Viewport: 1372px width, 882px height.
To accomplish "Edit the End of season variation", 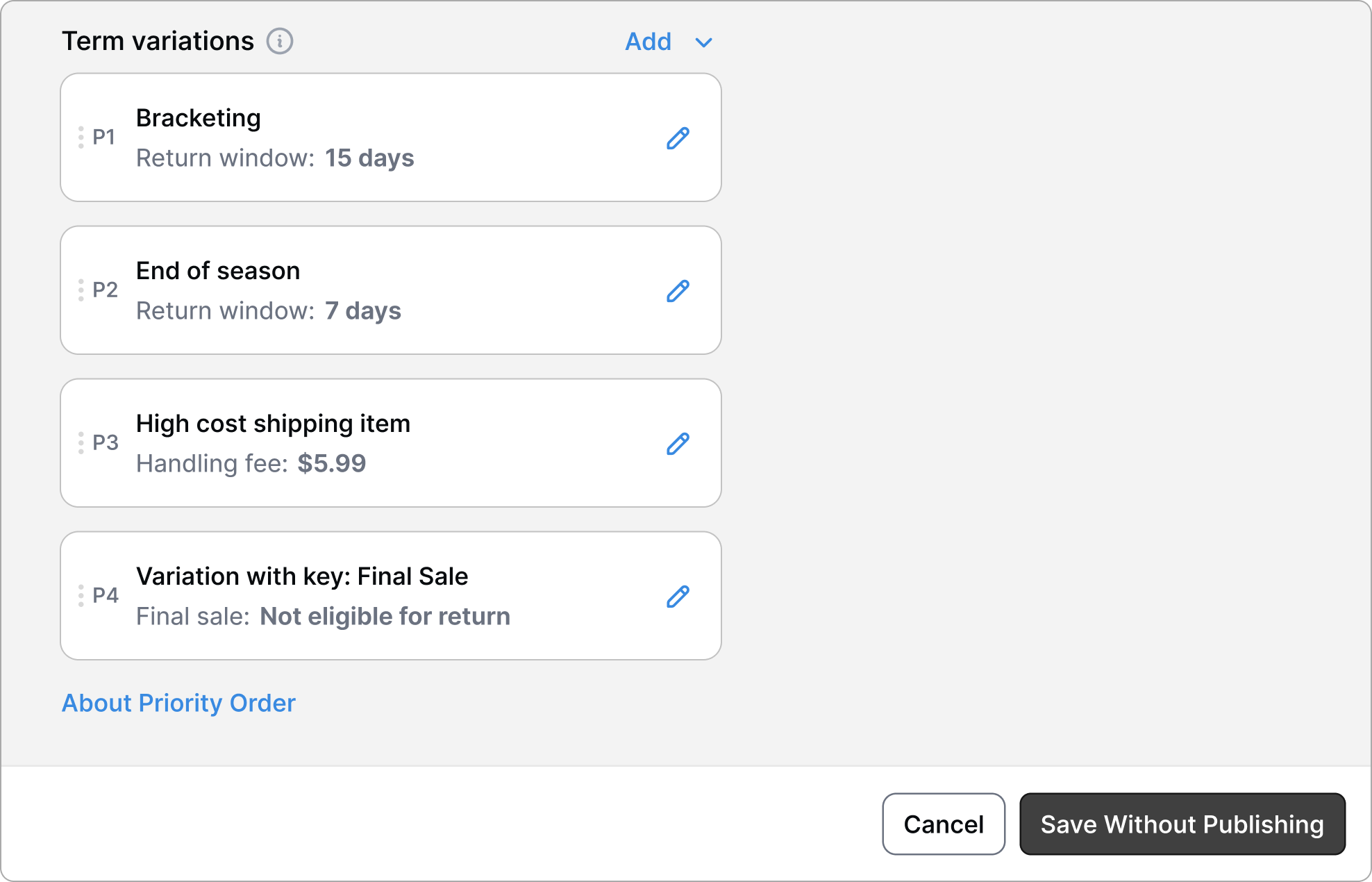I will coord(678,291).
